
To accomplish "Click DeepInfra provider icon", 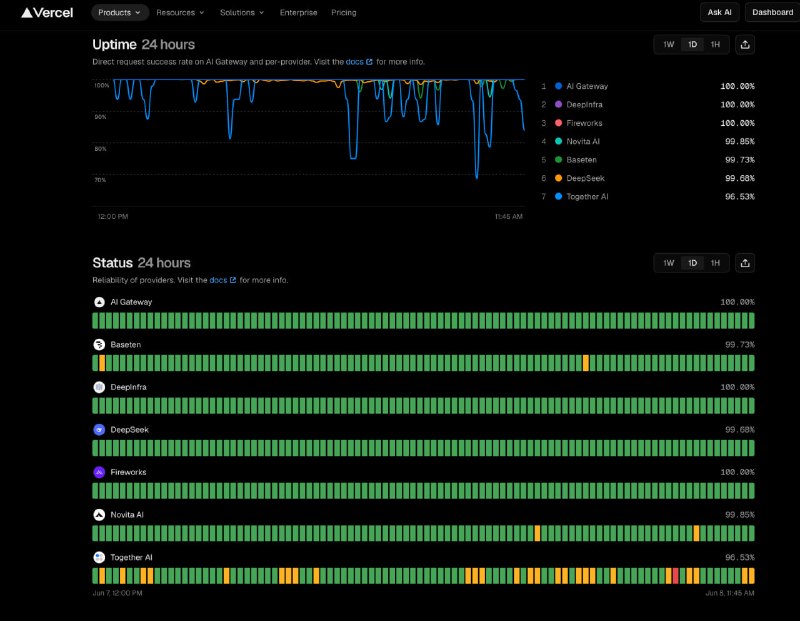I will [99, 387].
